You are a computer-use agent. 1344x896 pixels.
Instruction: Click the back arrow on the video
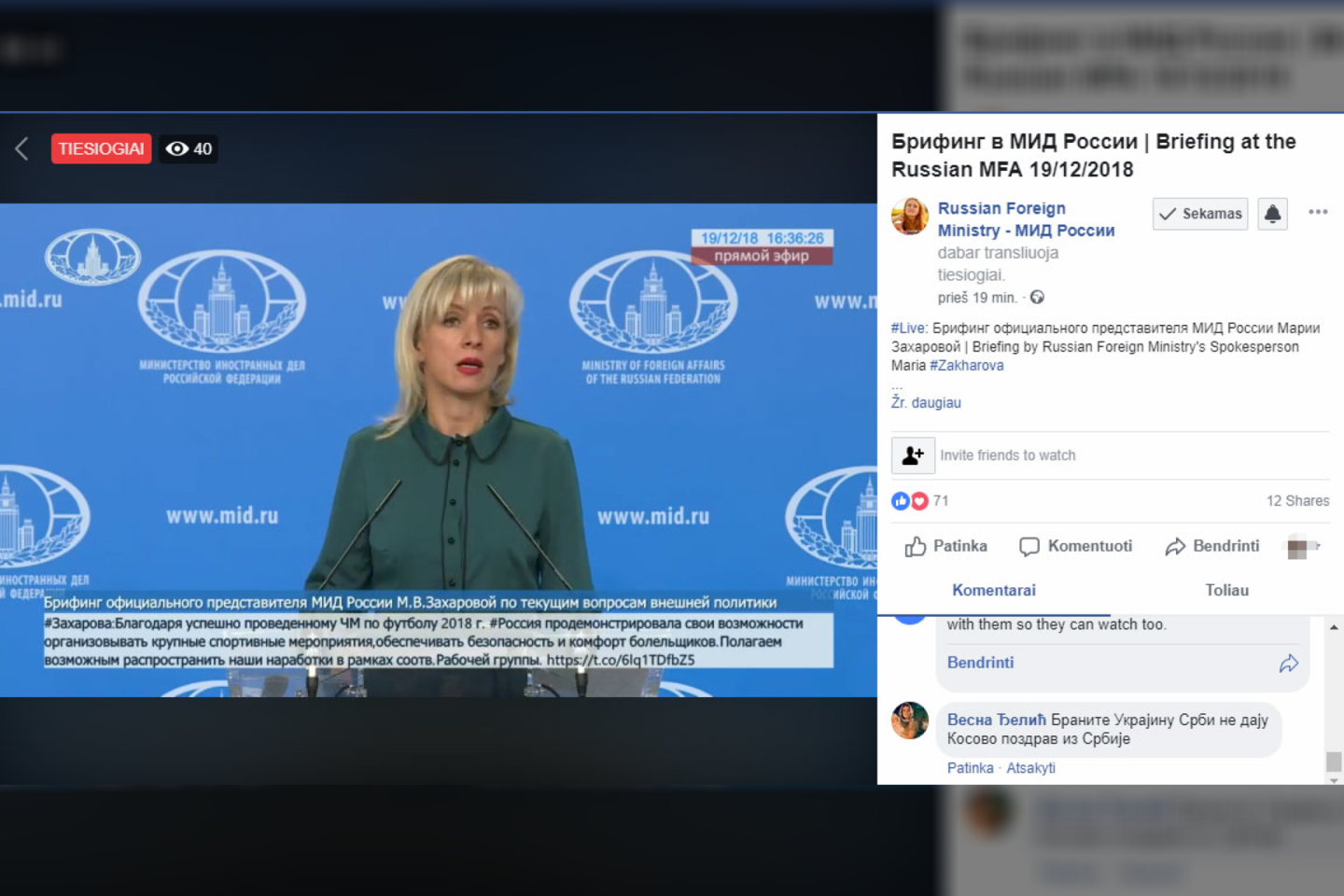(x=22, y=148)
